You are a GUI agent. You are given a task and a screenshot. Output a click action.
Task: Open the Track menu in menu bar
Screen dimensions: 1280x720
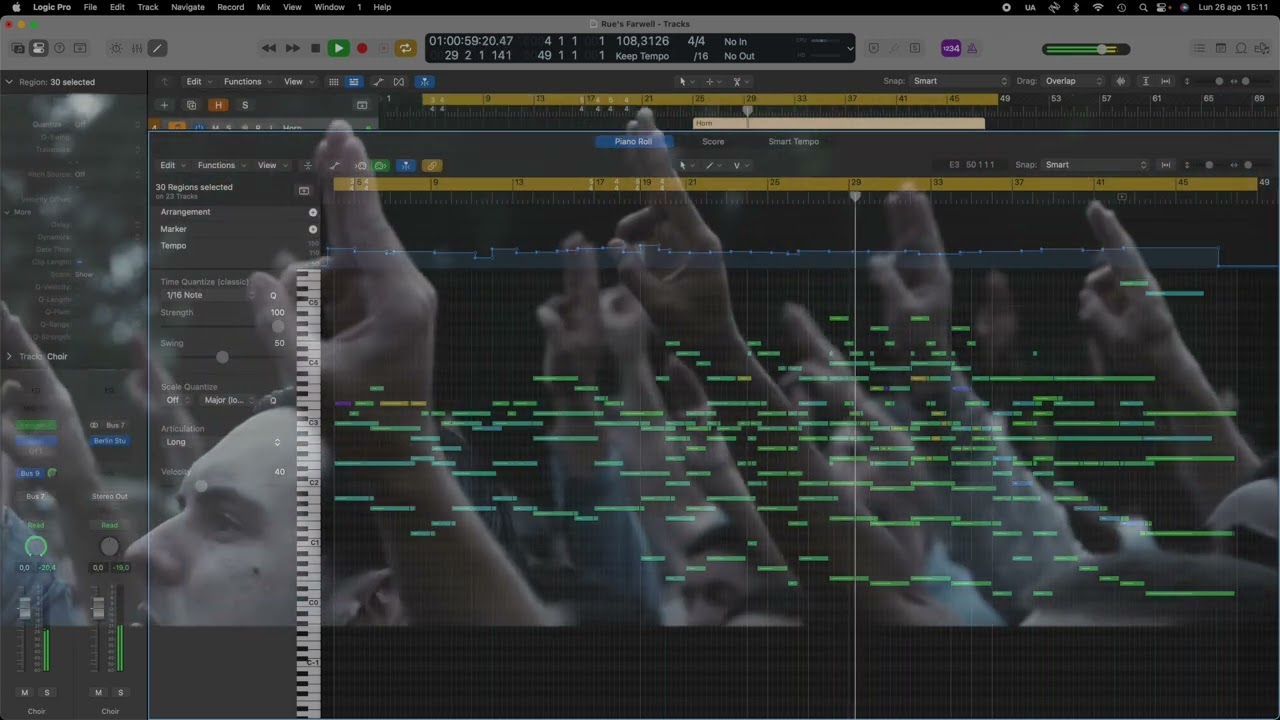pyautogui.click(x=148, y=7)
